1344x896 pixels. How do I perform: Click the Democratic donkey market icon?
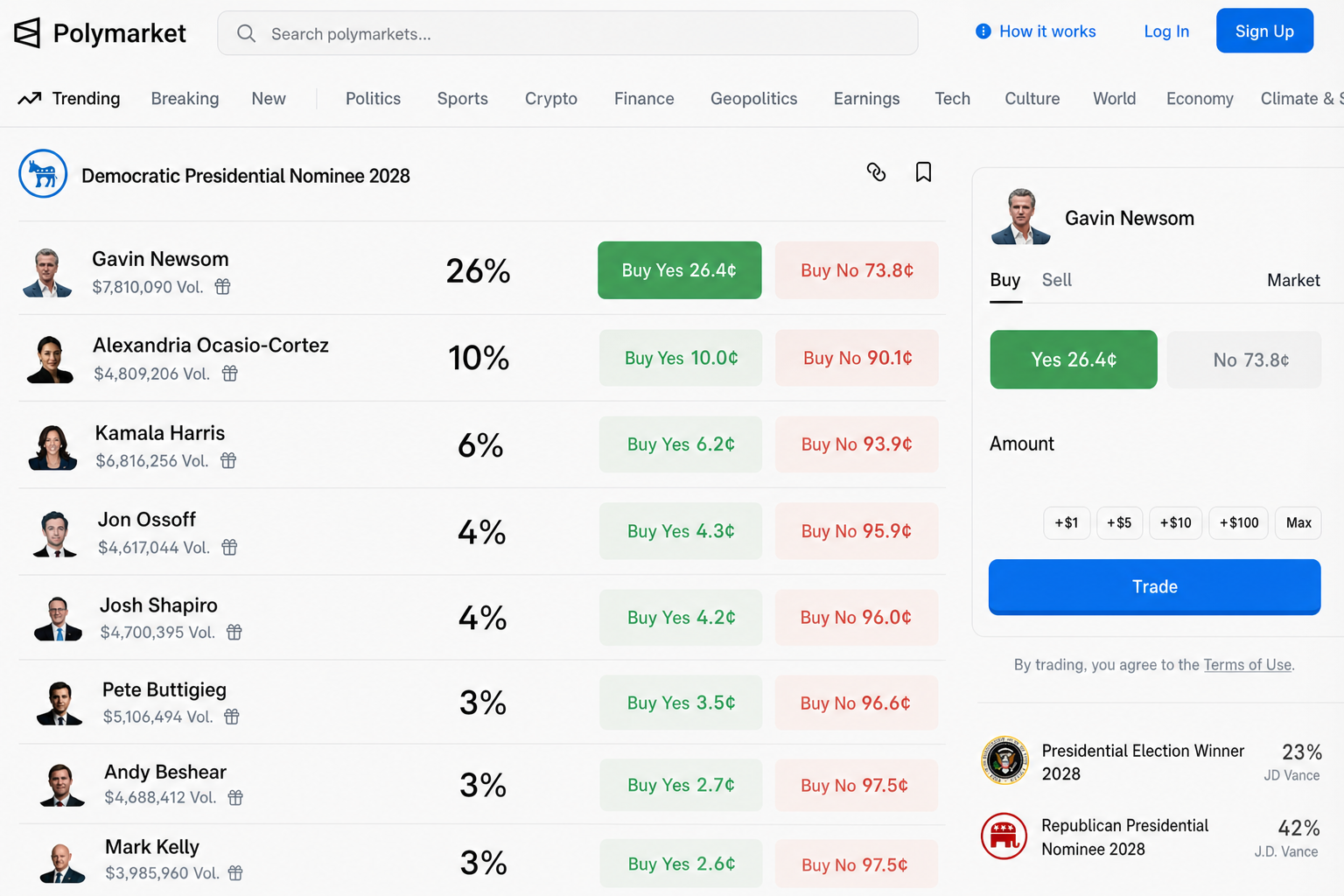tap(43, 174)
